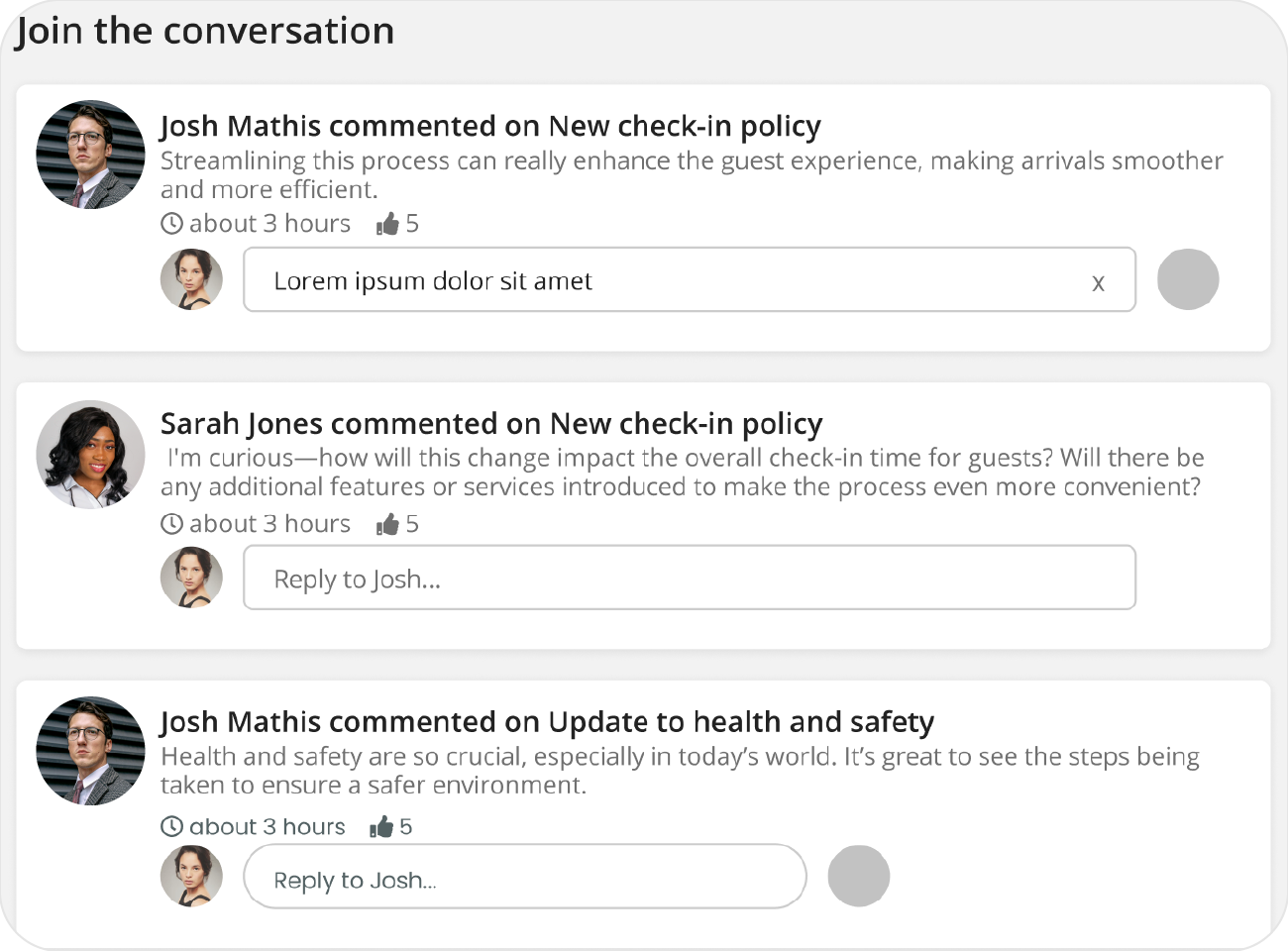Focus the reply field under health and safety comment
The height and width of the screenshot is (951, 1288).
point(524,877)
